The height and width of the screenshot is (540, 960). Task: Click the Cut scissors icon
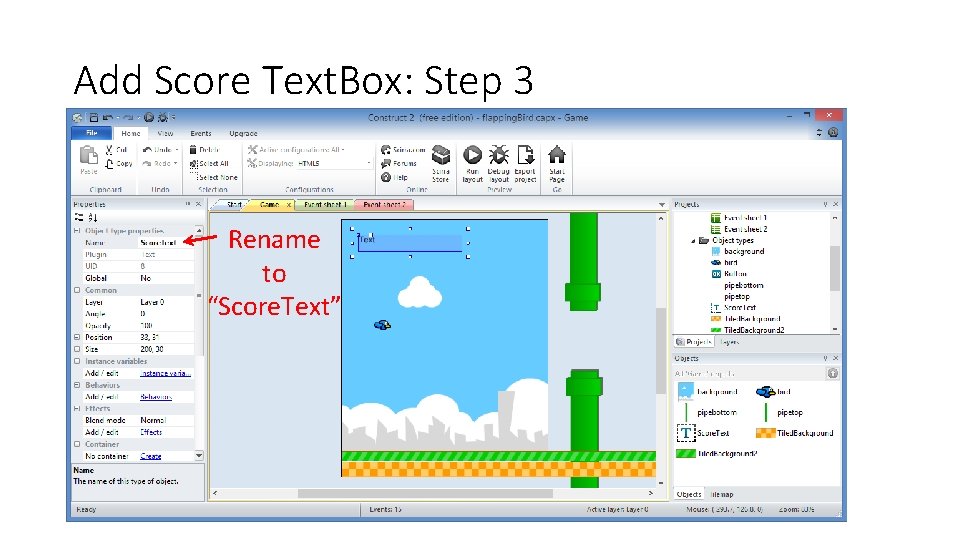click(x=108, y=149)
